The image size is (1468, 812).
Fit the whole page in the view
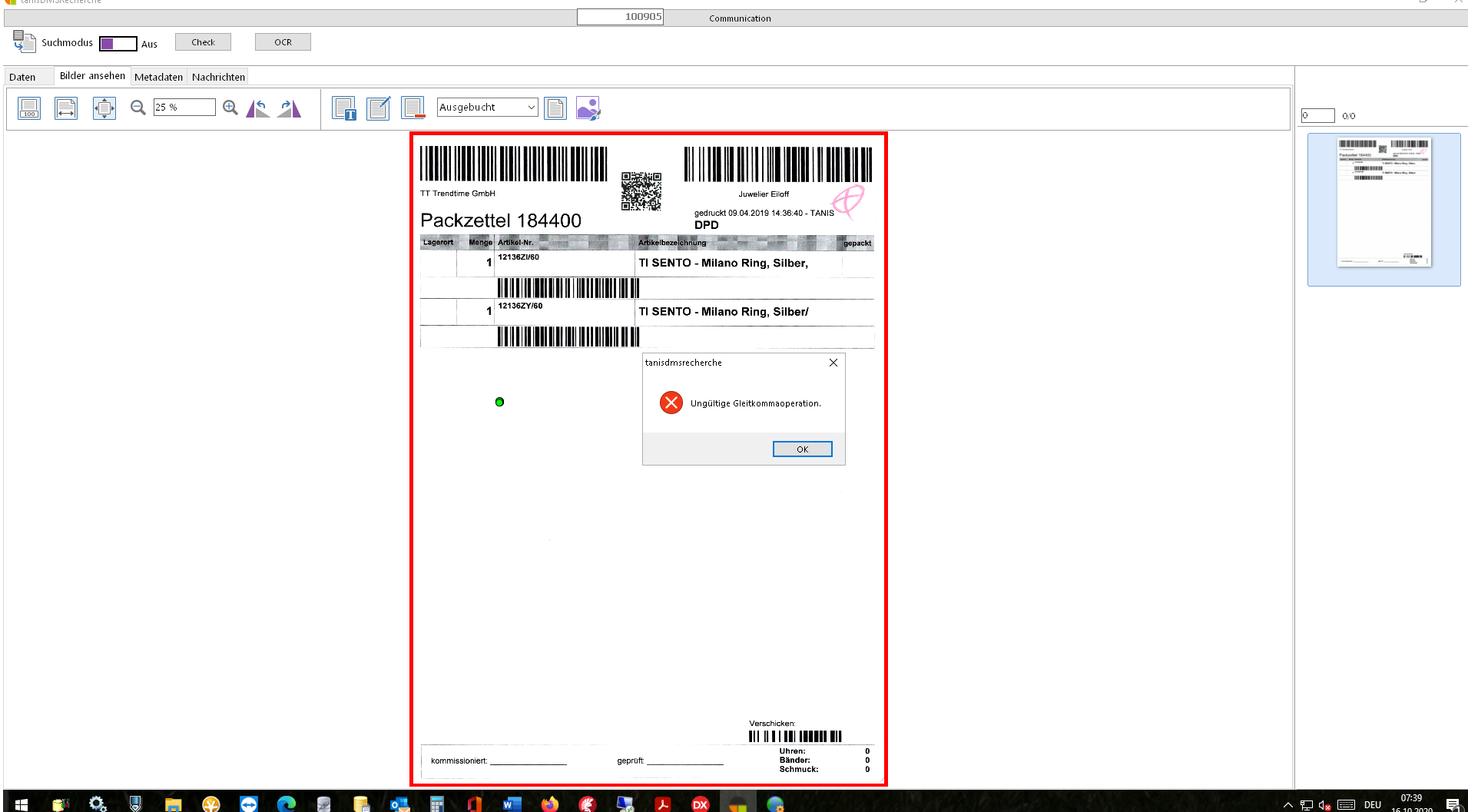pos(104,108)
